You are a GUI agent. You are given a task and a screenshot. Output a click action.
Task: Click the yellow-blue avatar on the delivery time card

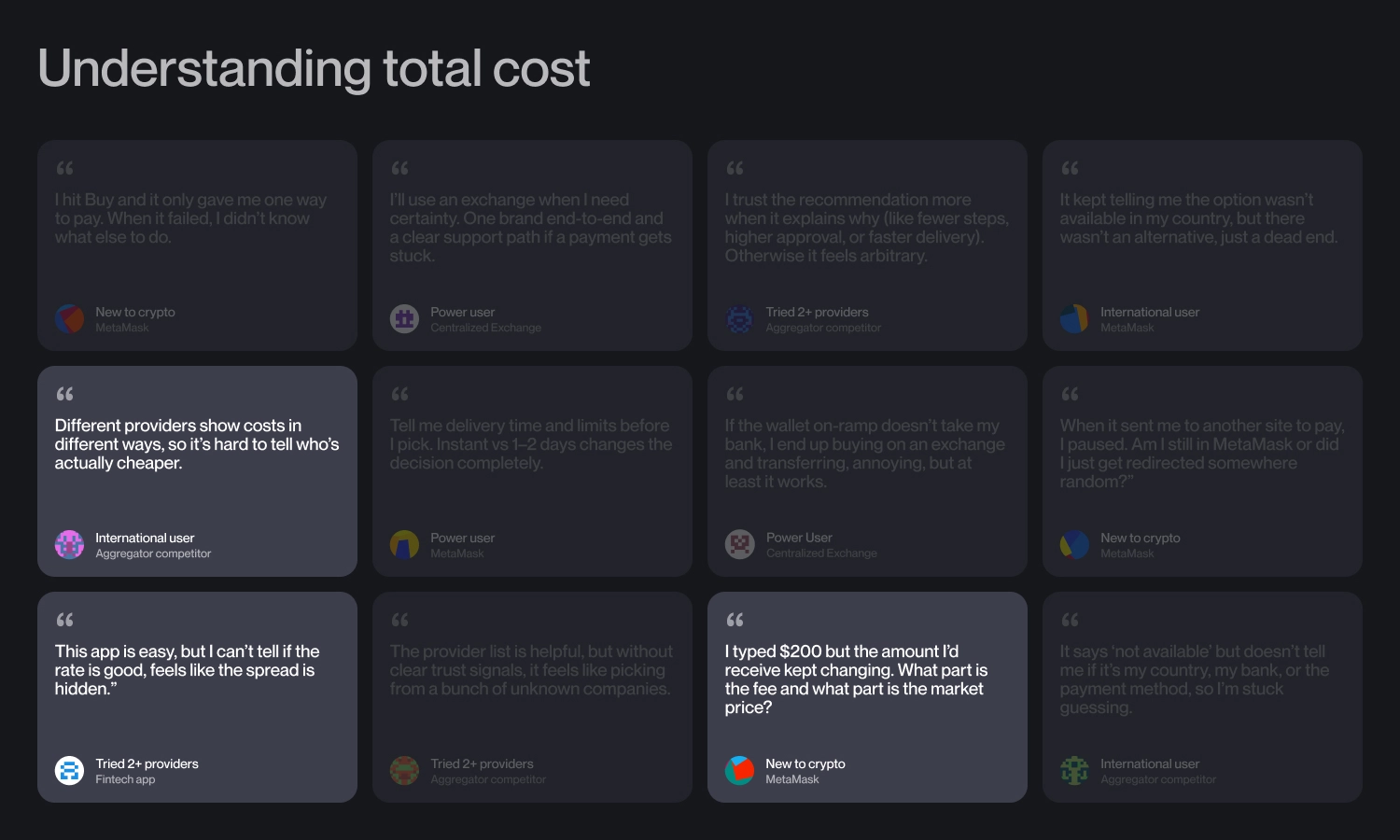pyautogui.click(x=404, y=545)
